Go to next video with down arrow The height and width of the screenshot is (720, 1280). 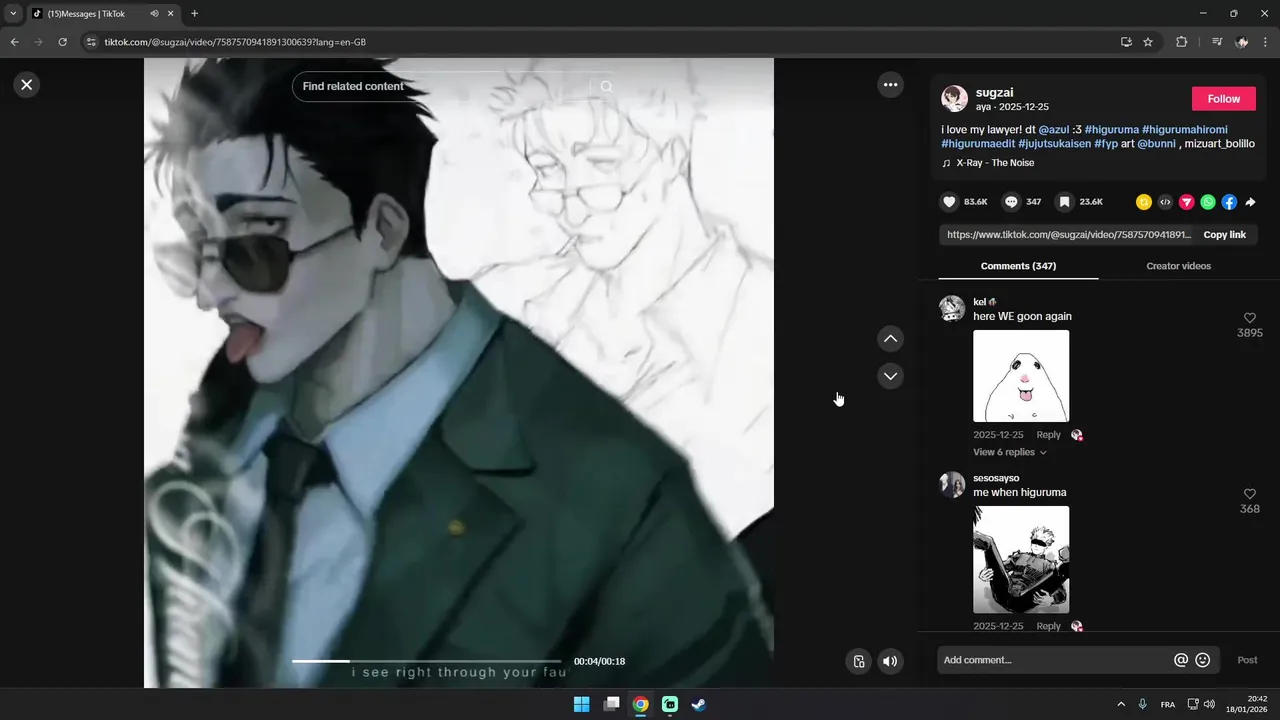(x=890, y=376)
